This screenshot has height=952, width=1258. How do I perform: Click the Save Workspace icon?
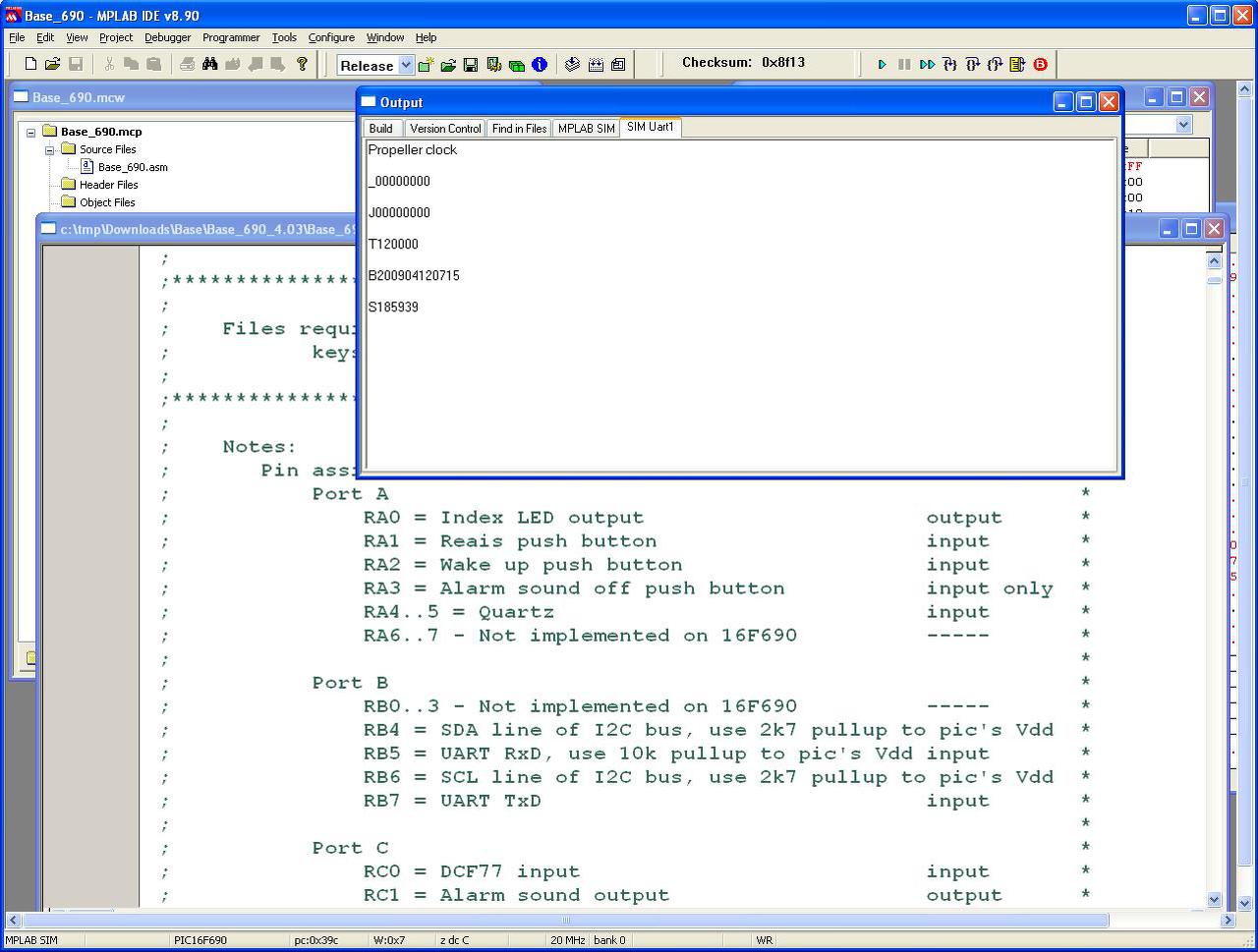coord(471,65)
